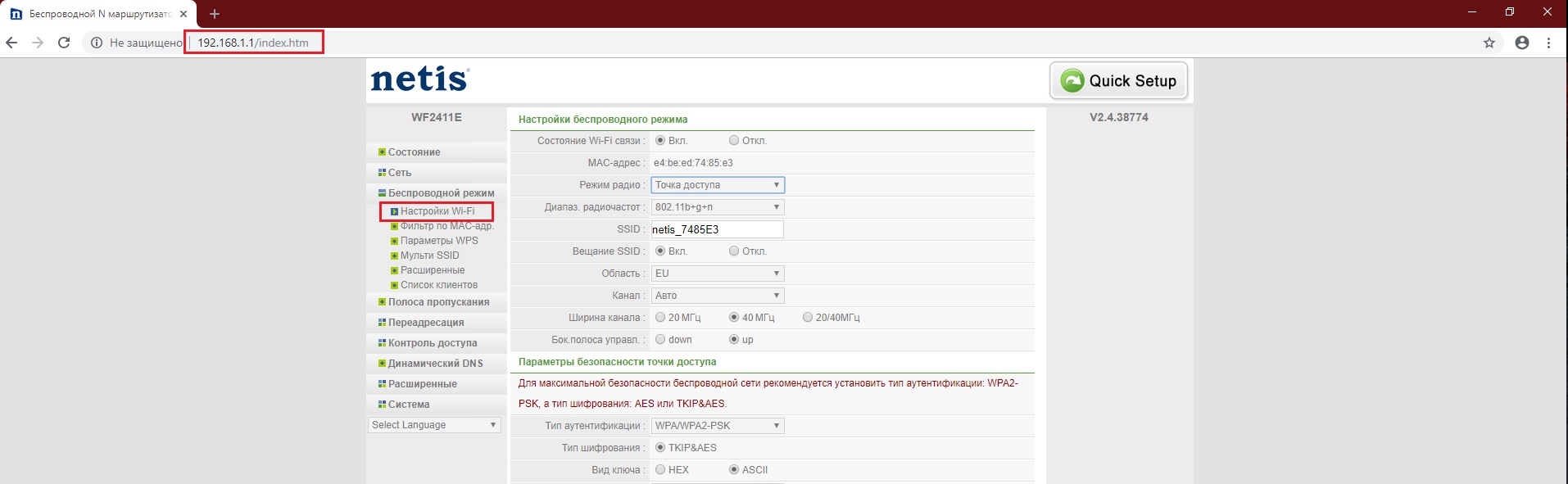Image resolution: width=1568 pixels, height=484 pixels.
Task: Reload the router page
Action: (64, 43)
